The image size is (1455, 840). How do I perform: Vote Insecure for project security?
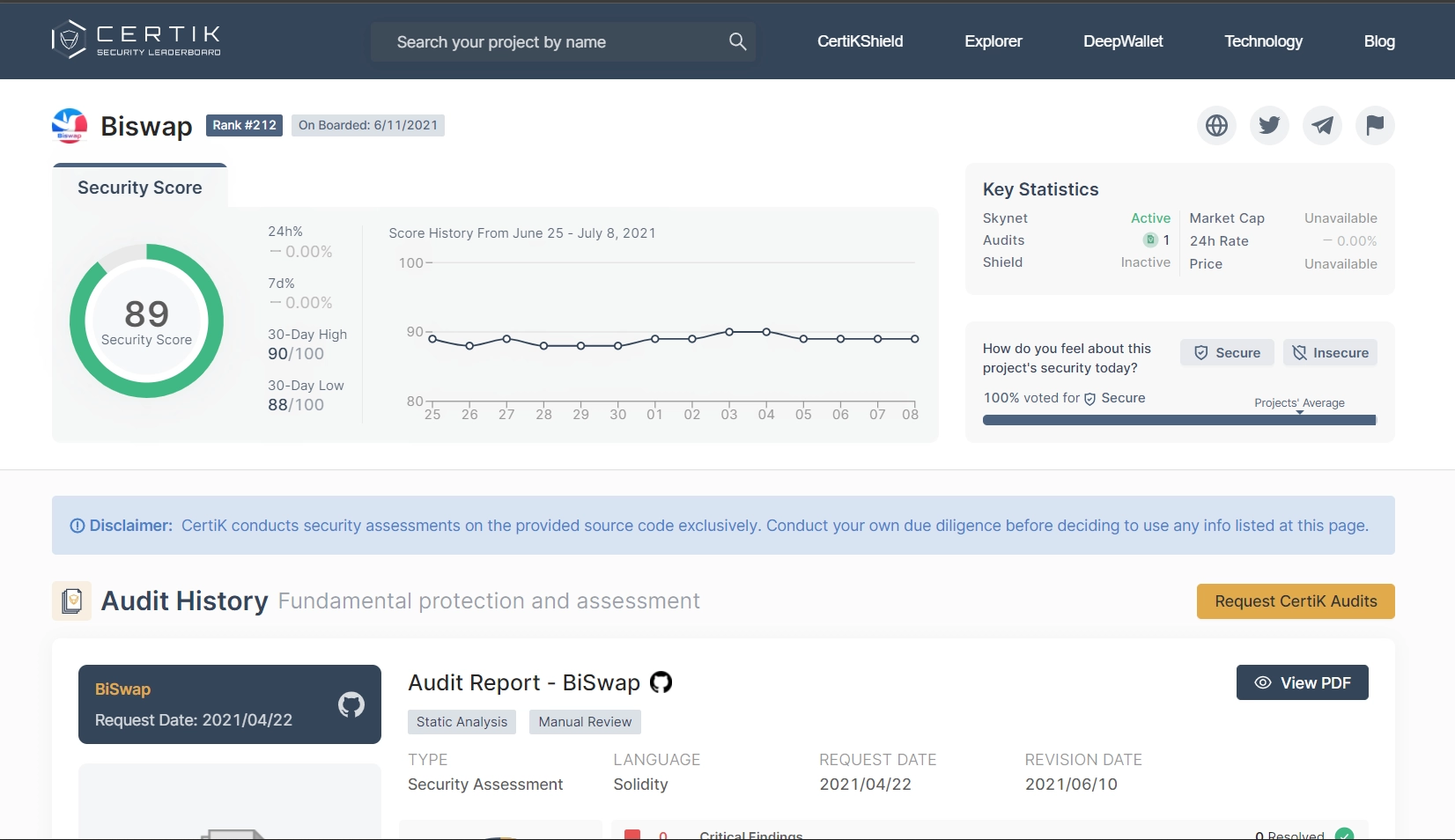click(x=1330, y=353)
